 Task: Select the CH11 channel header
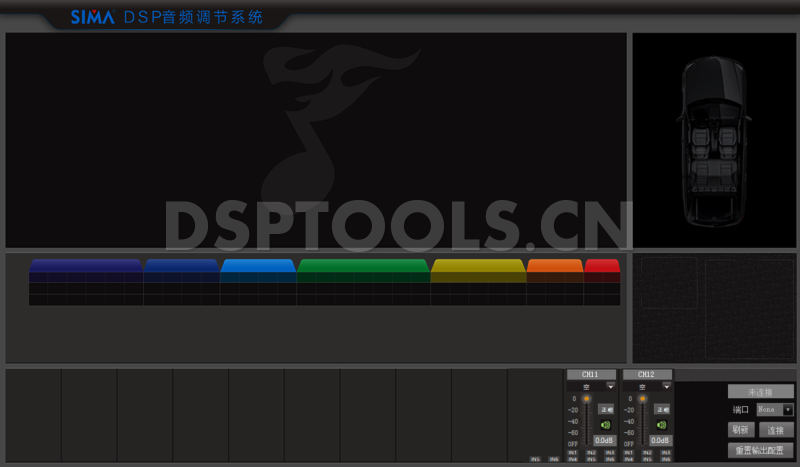coord(591,375)
